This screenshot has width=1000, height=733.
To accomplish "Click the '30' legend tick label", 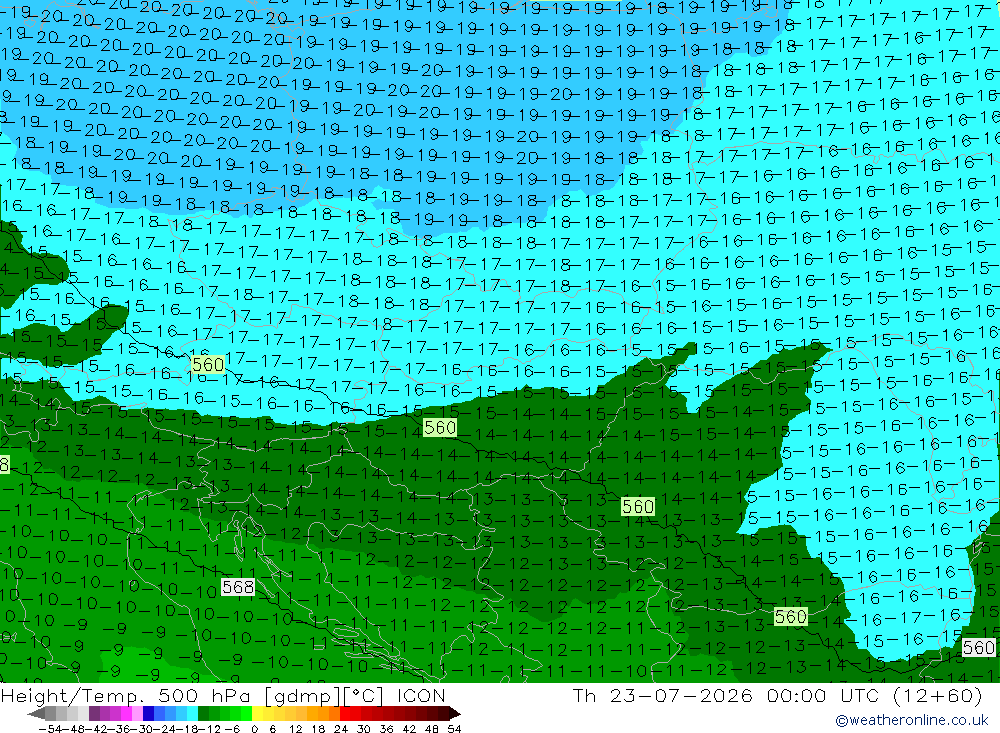I will click(x=364, y=729).
